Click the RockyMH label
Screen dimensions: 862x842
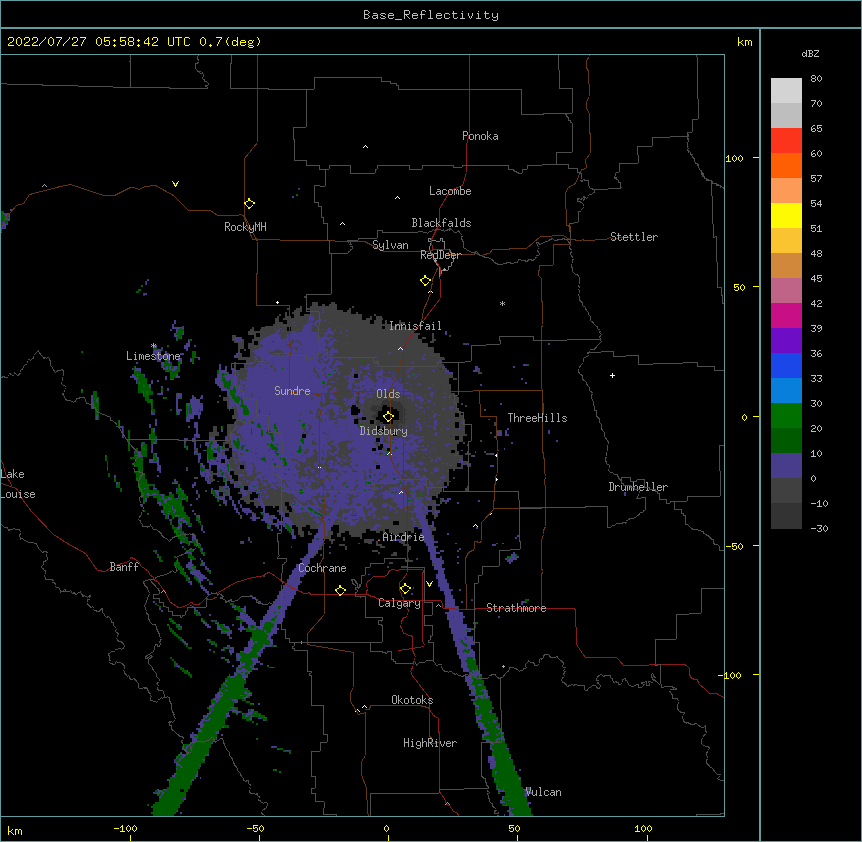pos(245,227)
